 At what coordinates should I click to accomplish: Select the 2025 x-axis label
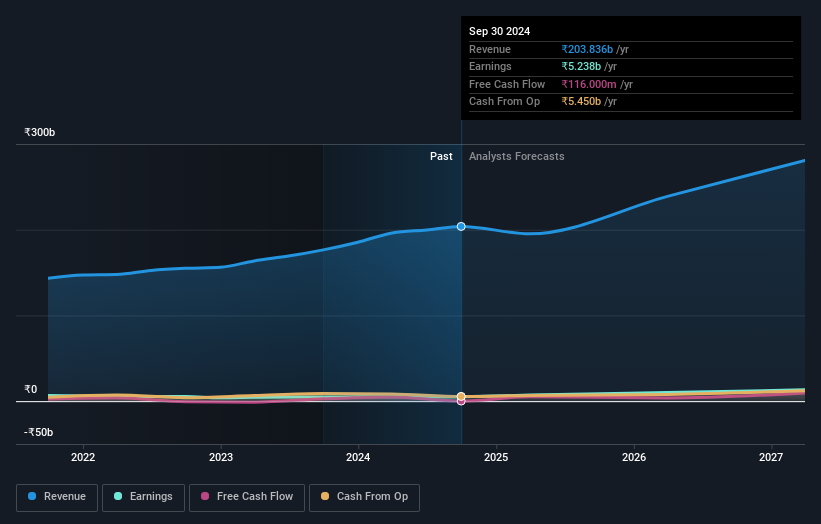(496, 457)
